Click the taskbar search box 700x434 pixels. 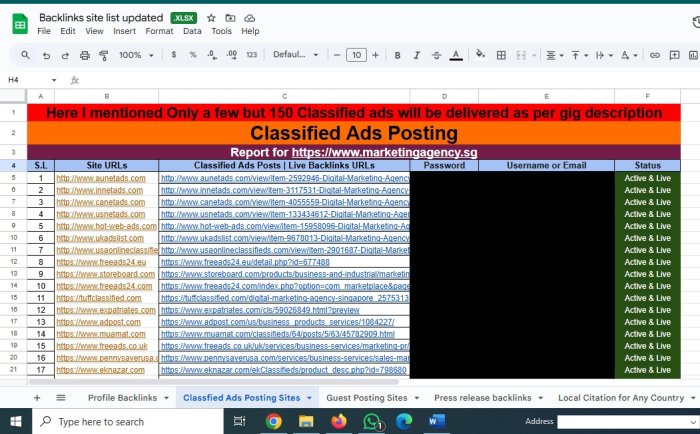pos(128,421)
